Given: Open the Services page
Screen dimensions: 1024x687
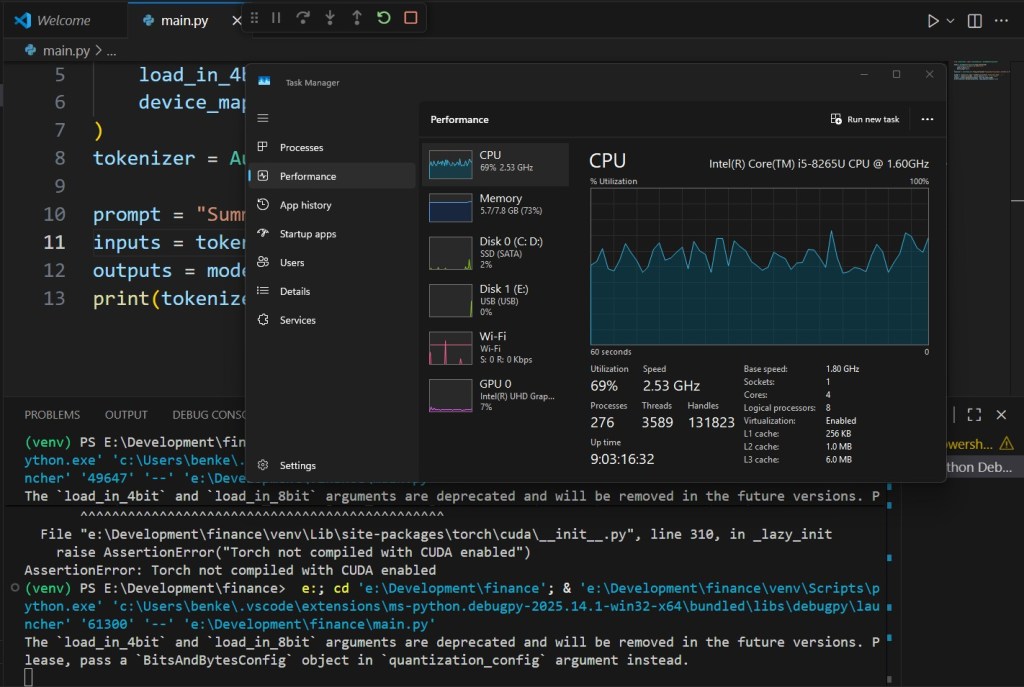Looking at the screenshot, I should (332, 320).
